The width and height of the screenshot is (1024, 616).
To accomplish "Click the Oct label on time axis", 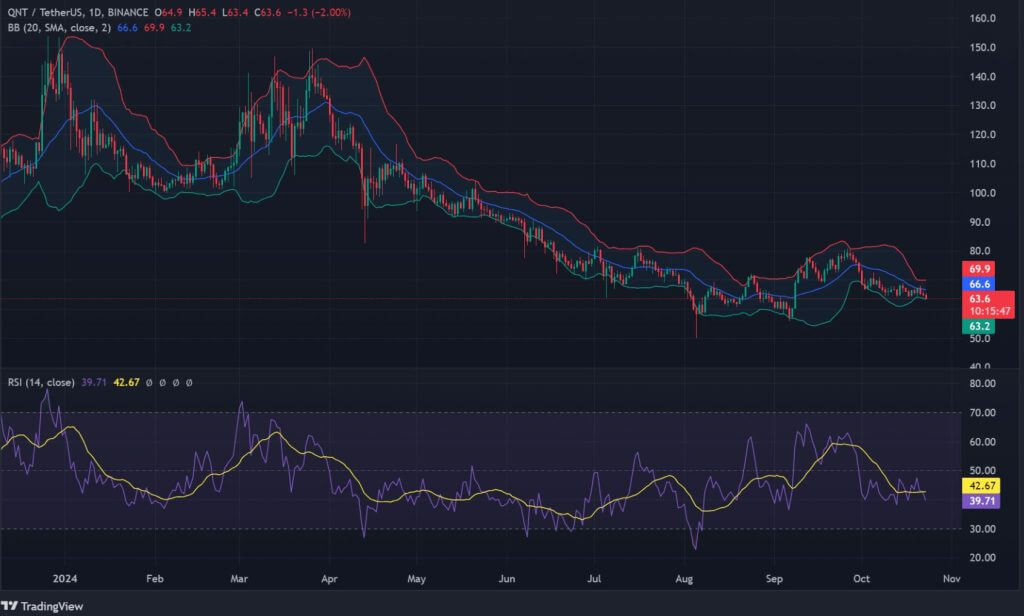I will (861, 578).
